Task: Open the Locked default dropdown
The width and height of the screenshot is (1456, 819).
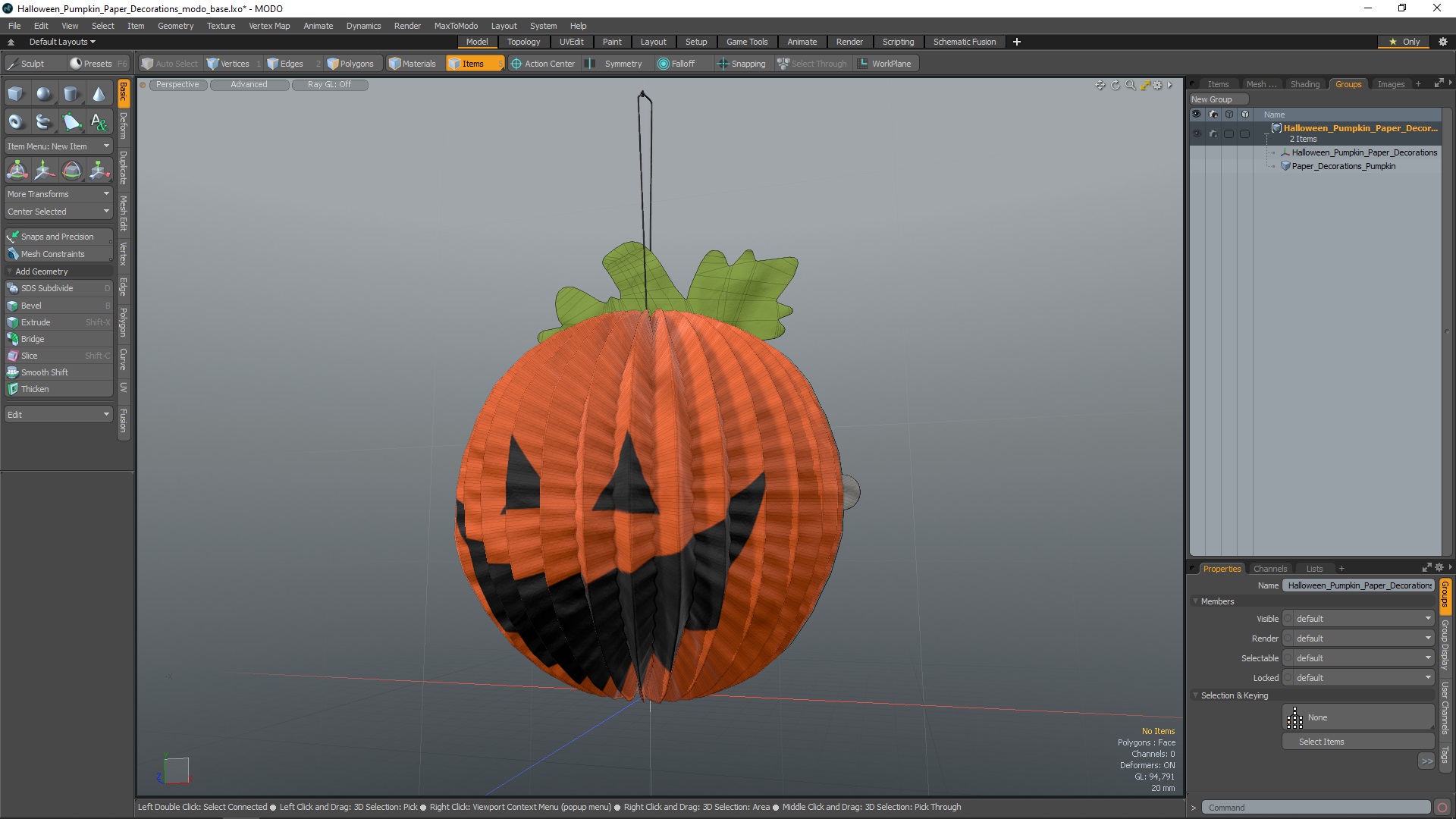Action: pos(1358,678)
